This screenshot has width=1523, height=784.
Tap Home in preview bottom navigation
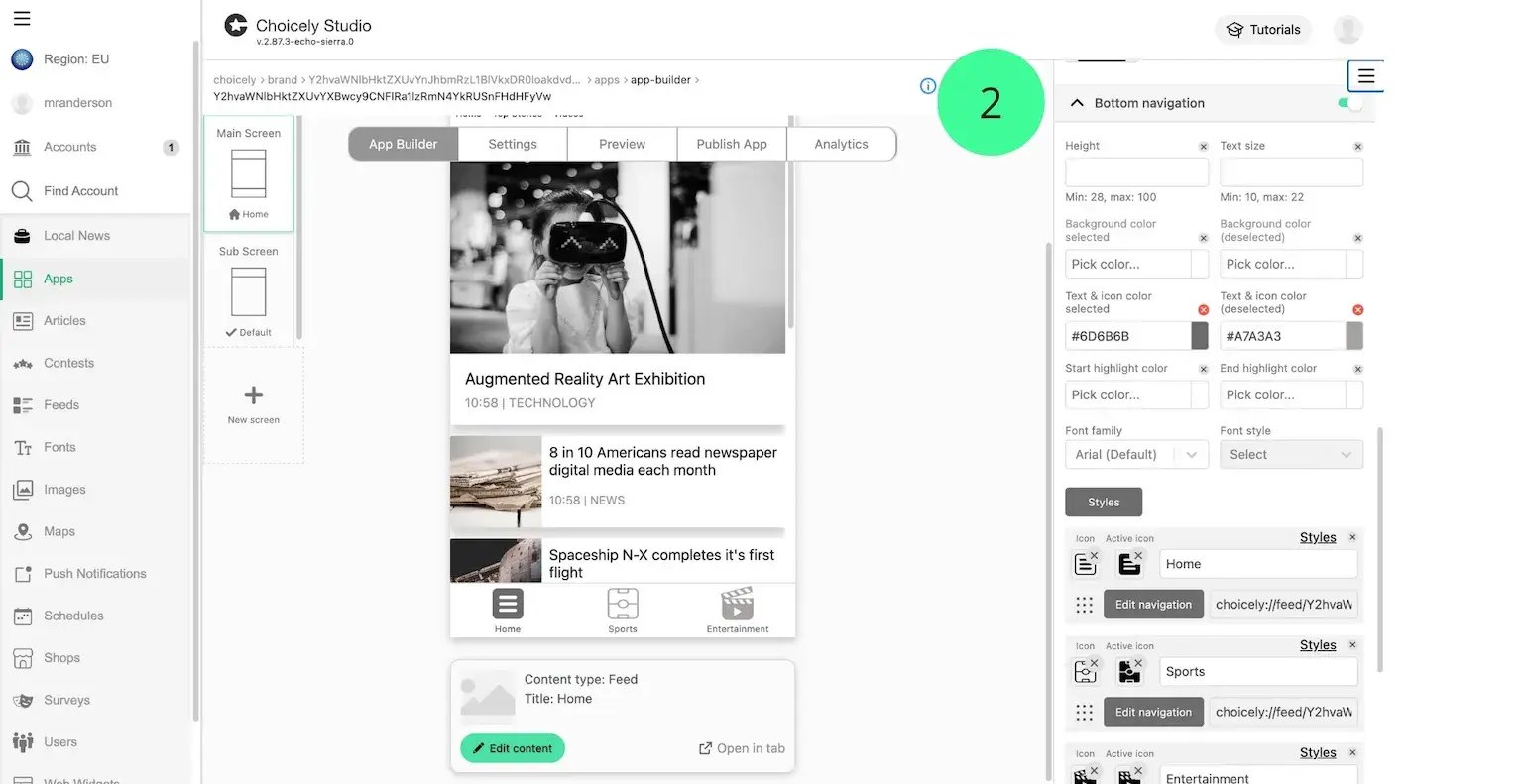point(508,611)
